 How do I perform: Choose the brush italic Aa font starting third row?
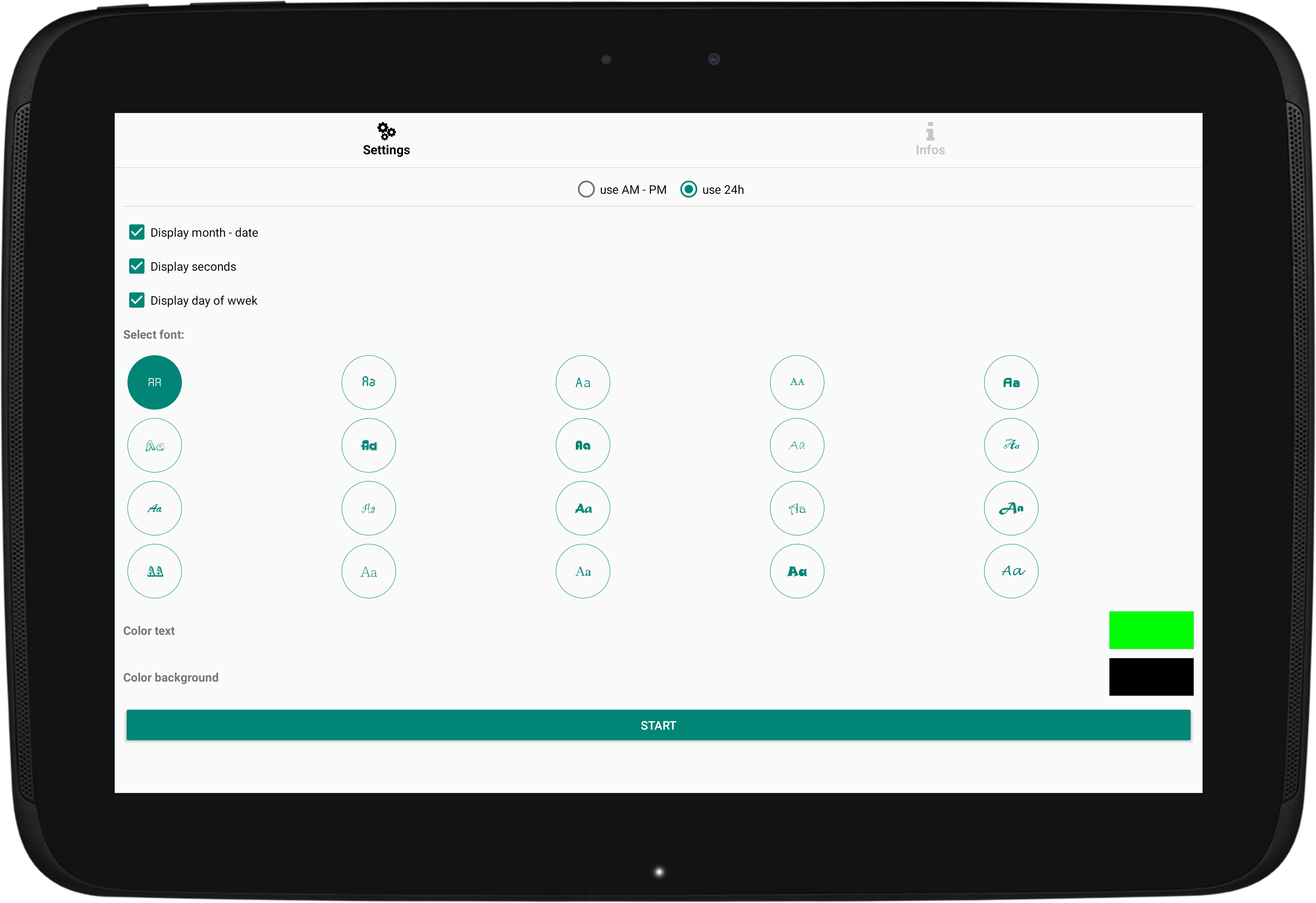tap(155, 508)
